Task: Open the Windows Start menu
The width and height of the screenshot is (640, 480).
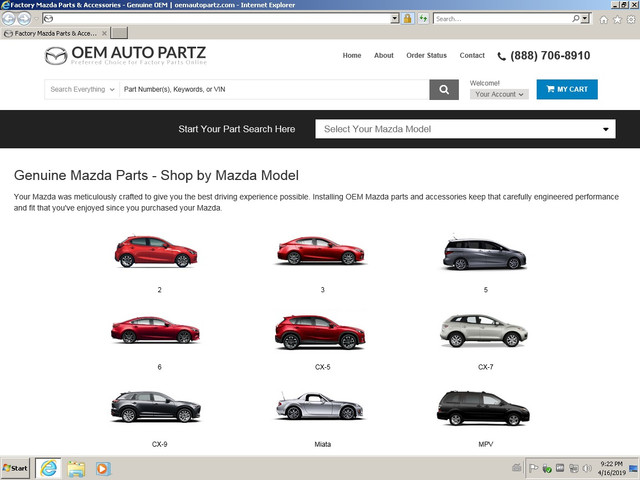Action: coord(15,468)
